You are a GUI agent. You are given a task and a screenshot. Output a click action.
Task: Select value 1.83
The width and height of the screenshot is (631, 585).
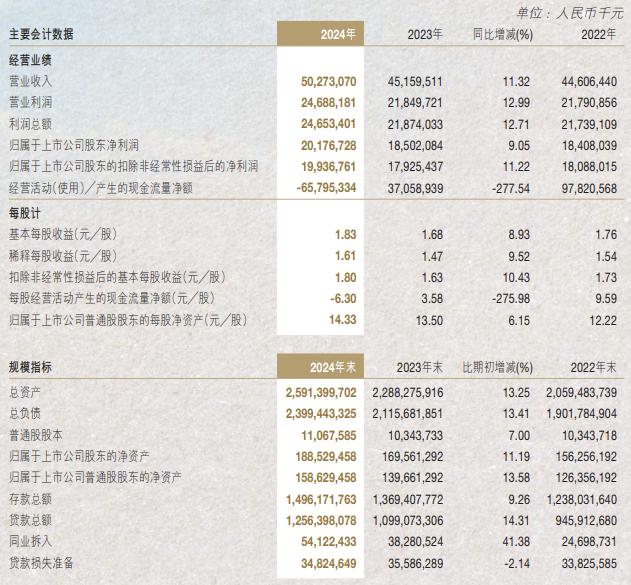point(346,235)
